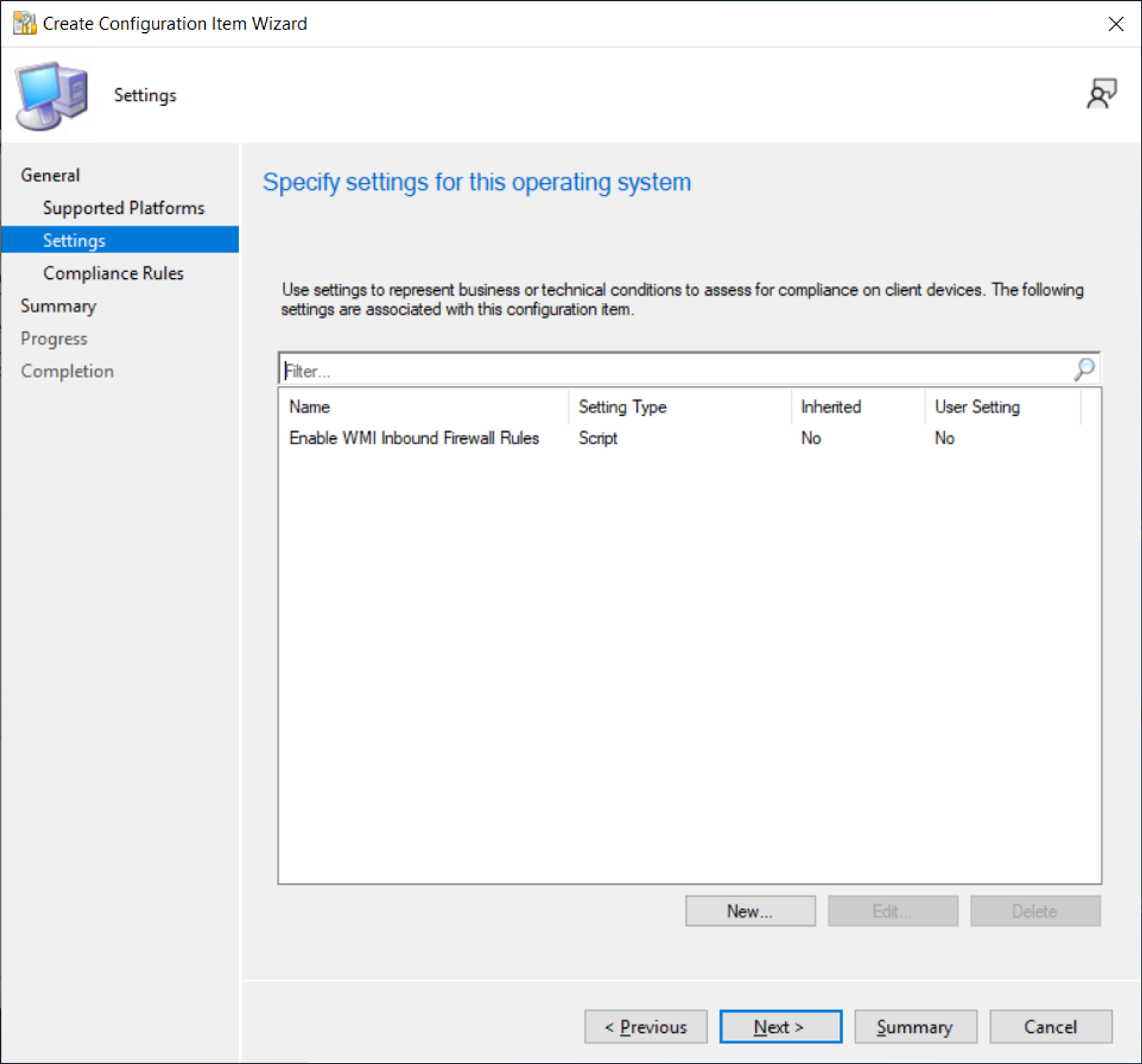Image resolution: width=1142 pixels, height=1064 pixels.
Task: Click the Edit... button
Action: tap(893, 911)
